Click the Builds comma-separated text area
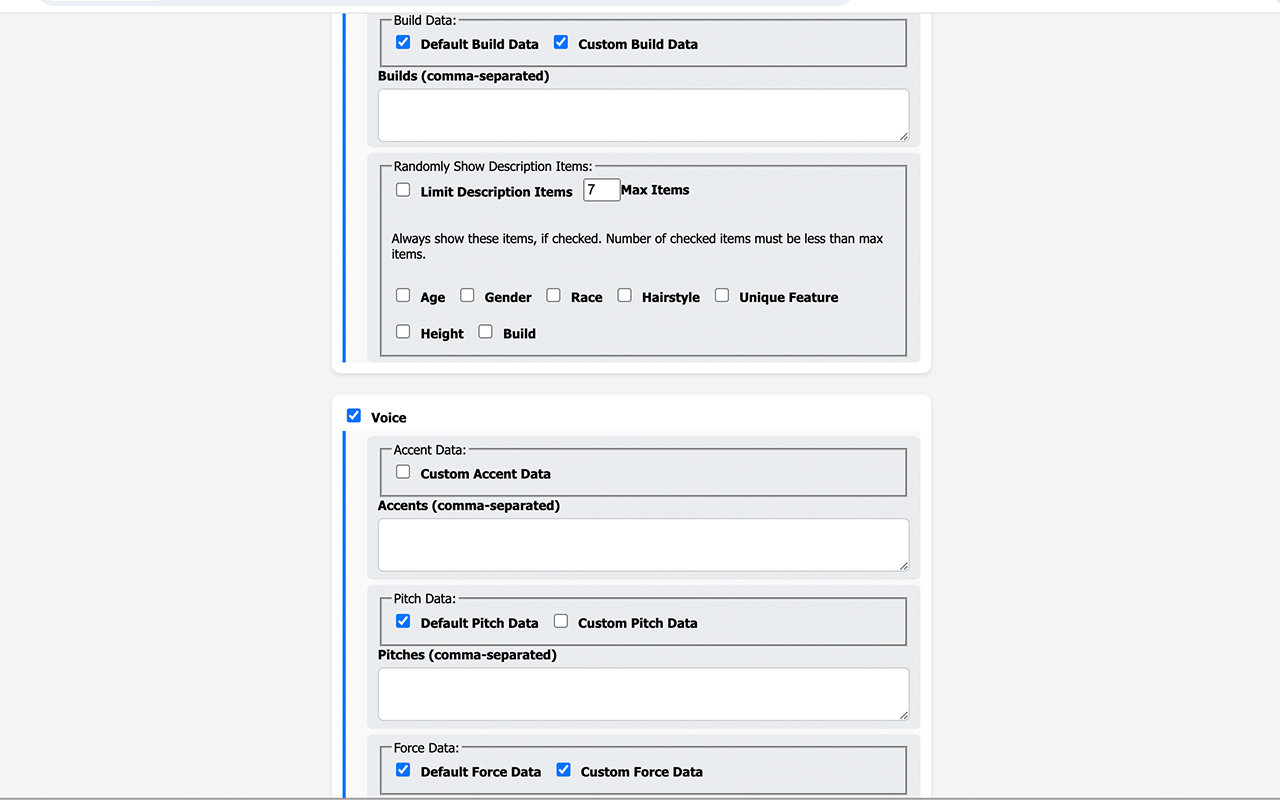1280x800 pixels. coord(643,115)
